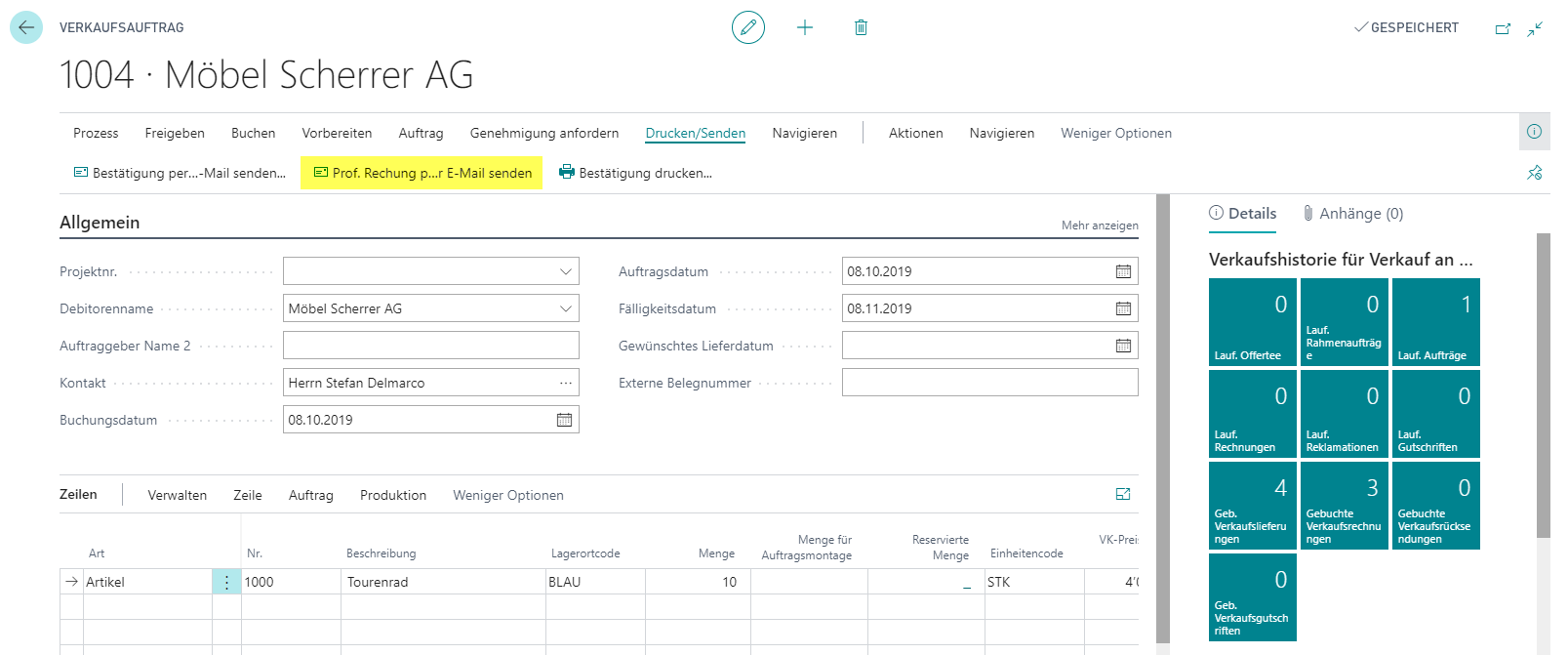Open Buchungsdatum calendar picker
This screenshot has height=655, width=1568.
pos(564,420)
